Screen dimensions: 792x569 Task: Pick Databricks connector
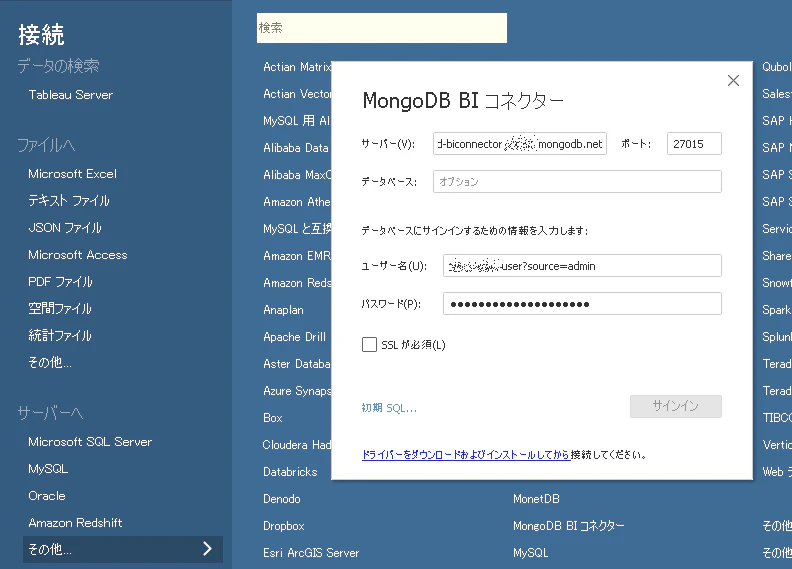tap(290, 472)
